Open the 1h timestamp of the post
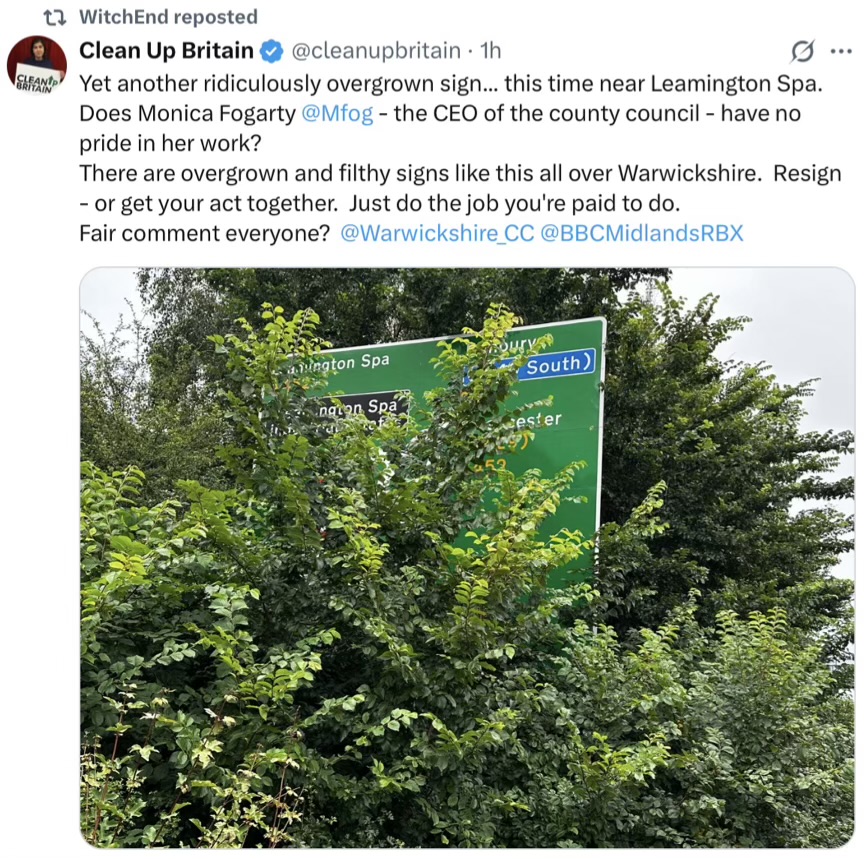Image resolution: width=864 pixels, height=859 pixels. tap(490, 51)
